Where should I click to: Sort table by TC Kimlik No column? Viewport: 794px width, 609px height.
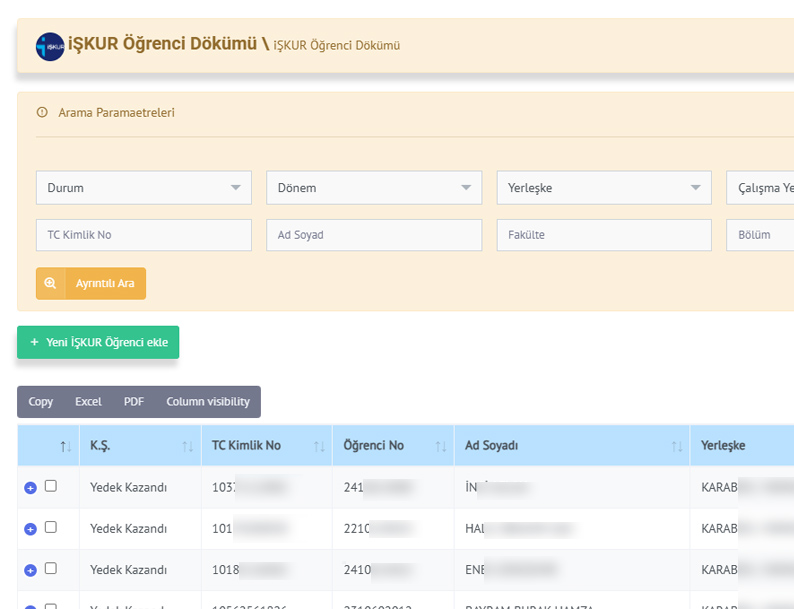(x=267, y=445)
